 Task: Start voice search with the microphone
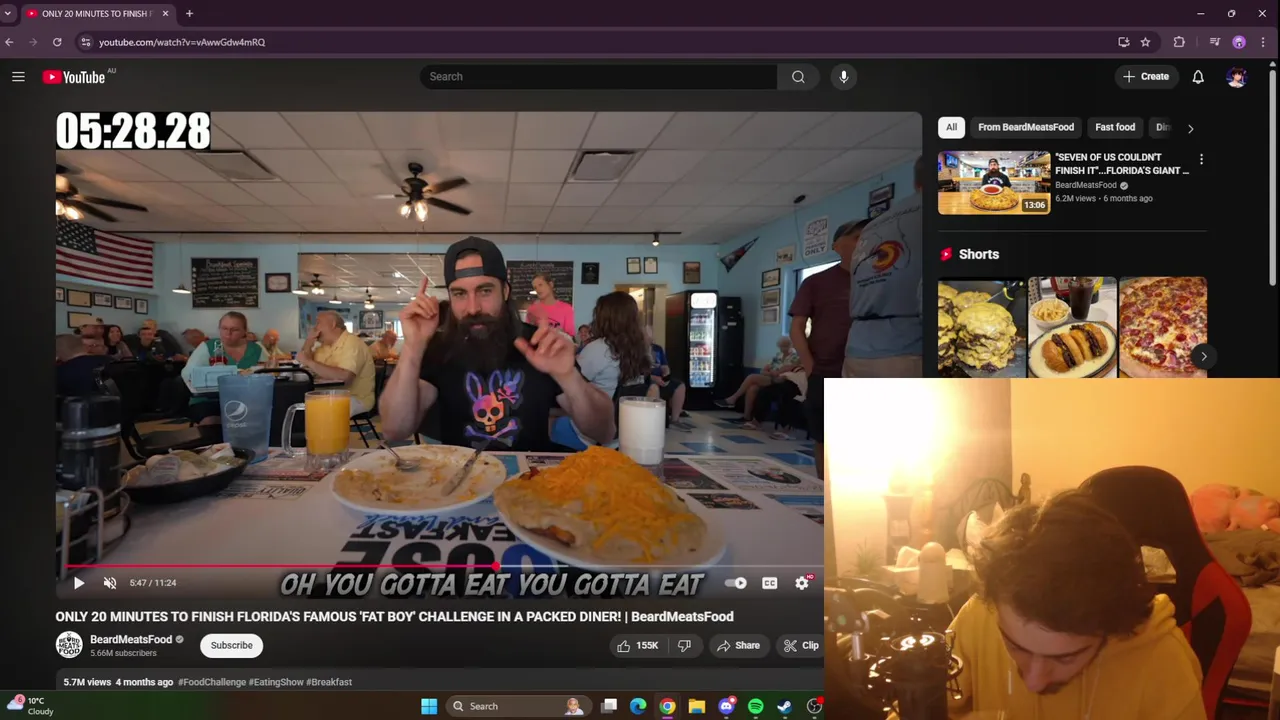click(x=844, y=77)
